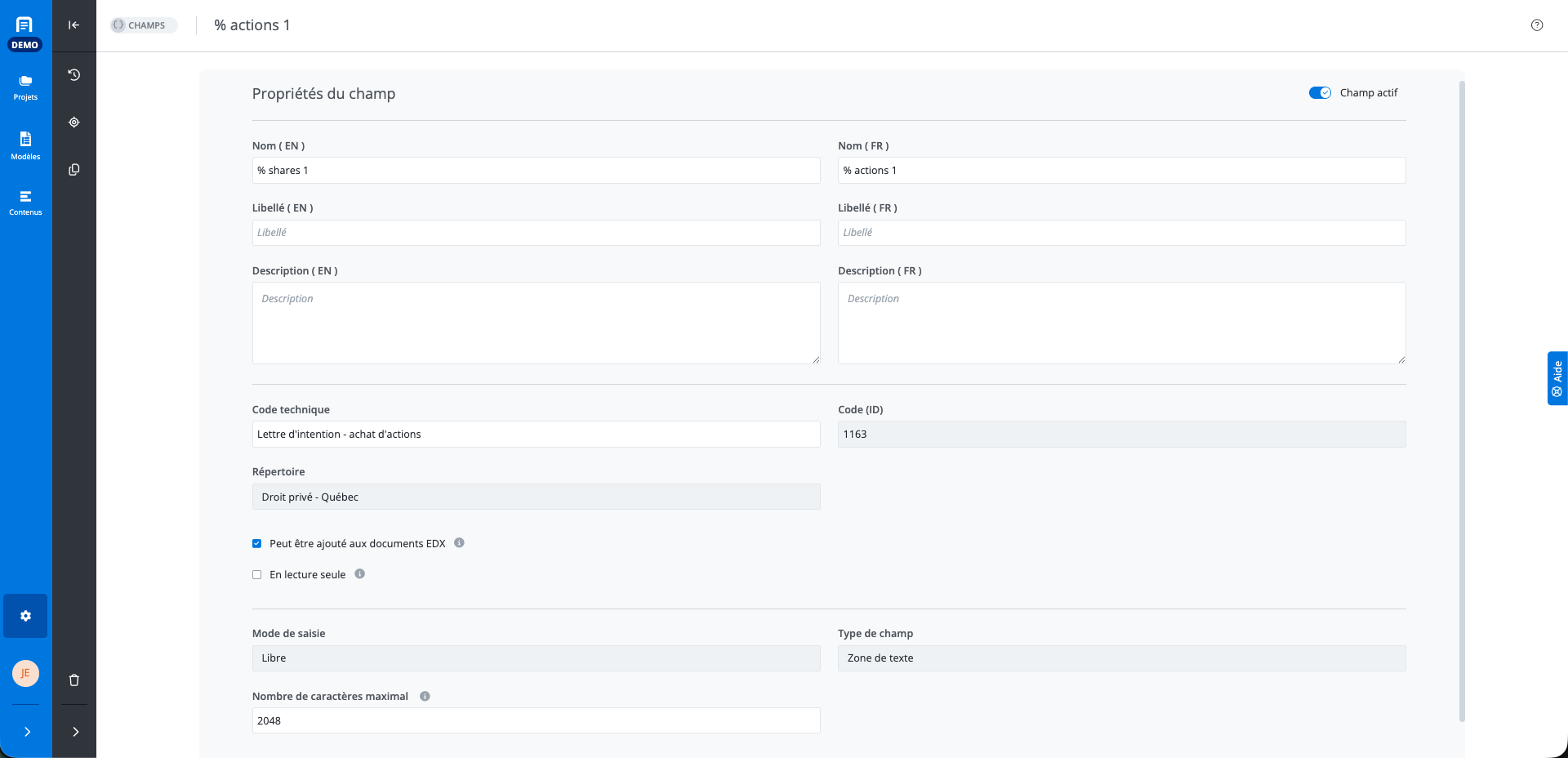Open the help question mark icon
The image size is (1568, 758).
[x=1537, y=25]
